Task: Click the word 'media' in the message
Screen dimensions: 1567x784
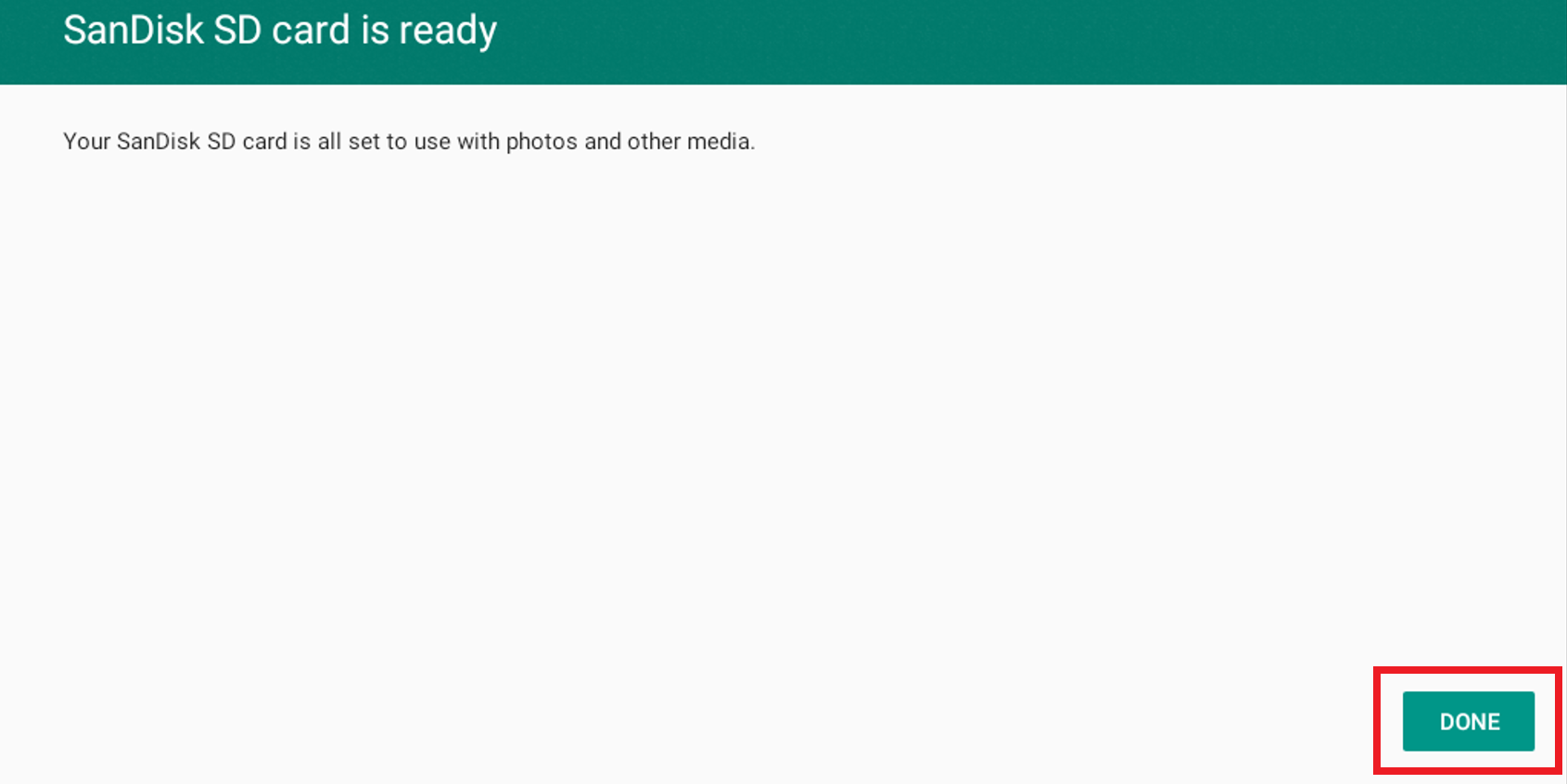Action: pos(720,142)
